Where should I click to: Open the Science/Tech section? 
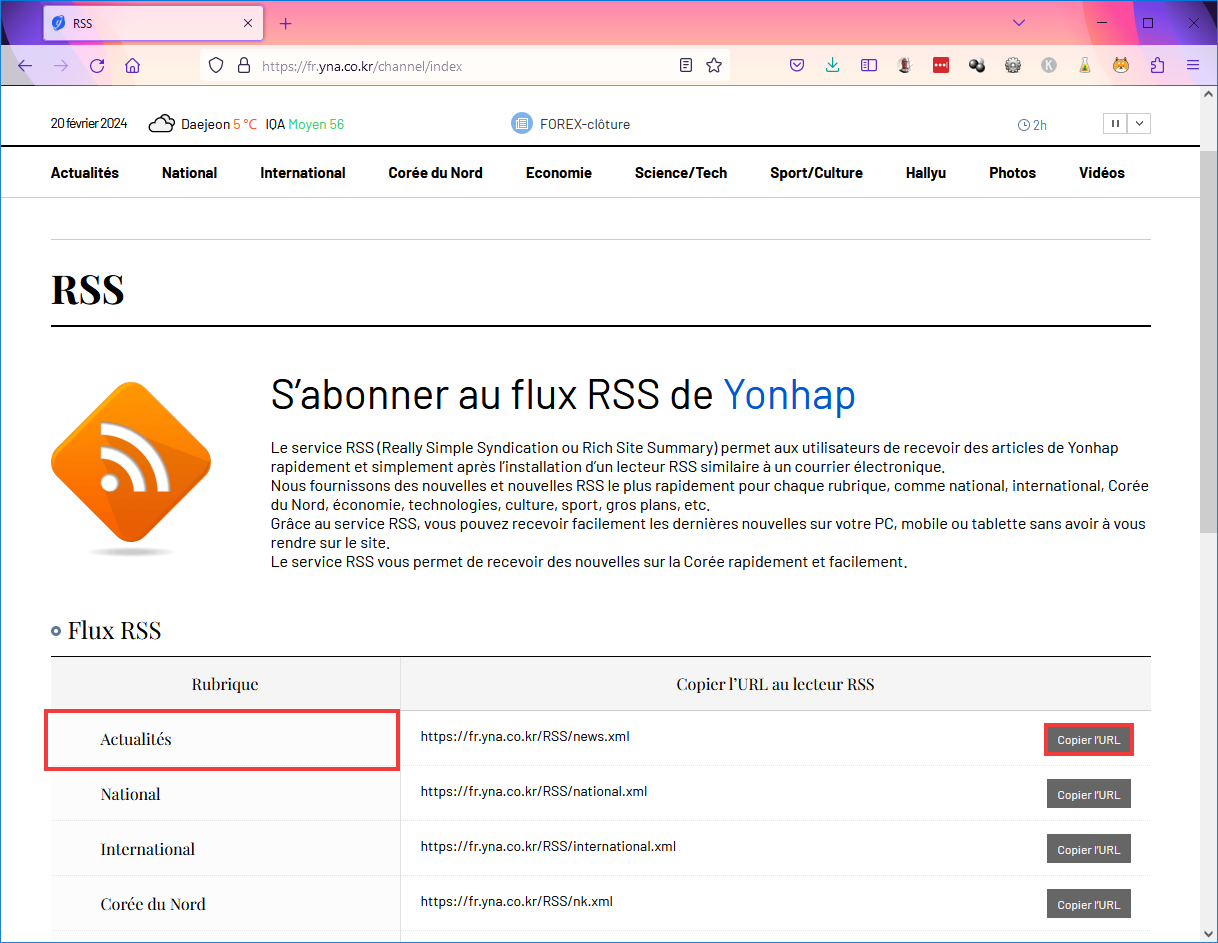point(681,173)
